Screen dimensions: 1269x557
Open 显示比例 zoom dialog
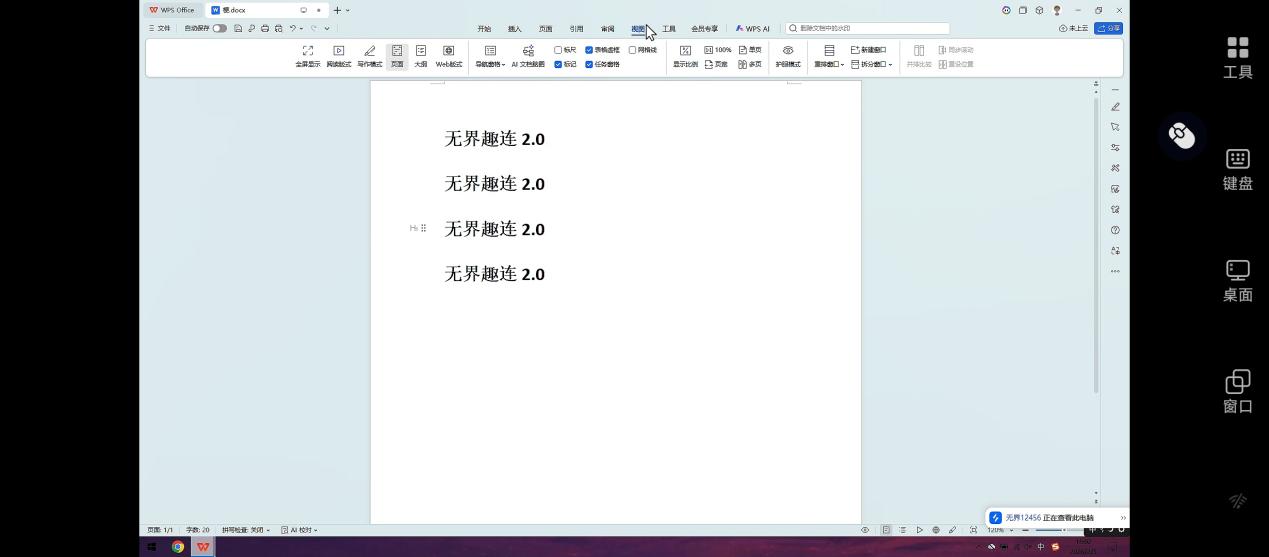click(685, 56)
